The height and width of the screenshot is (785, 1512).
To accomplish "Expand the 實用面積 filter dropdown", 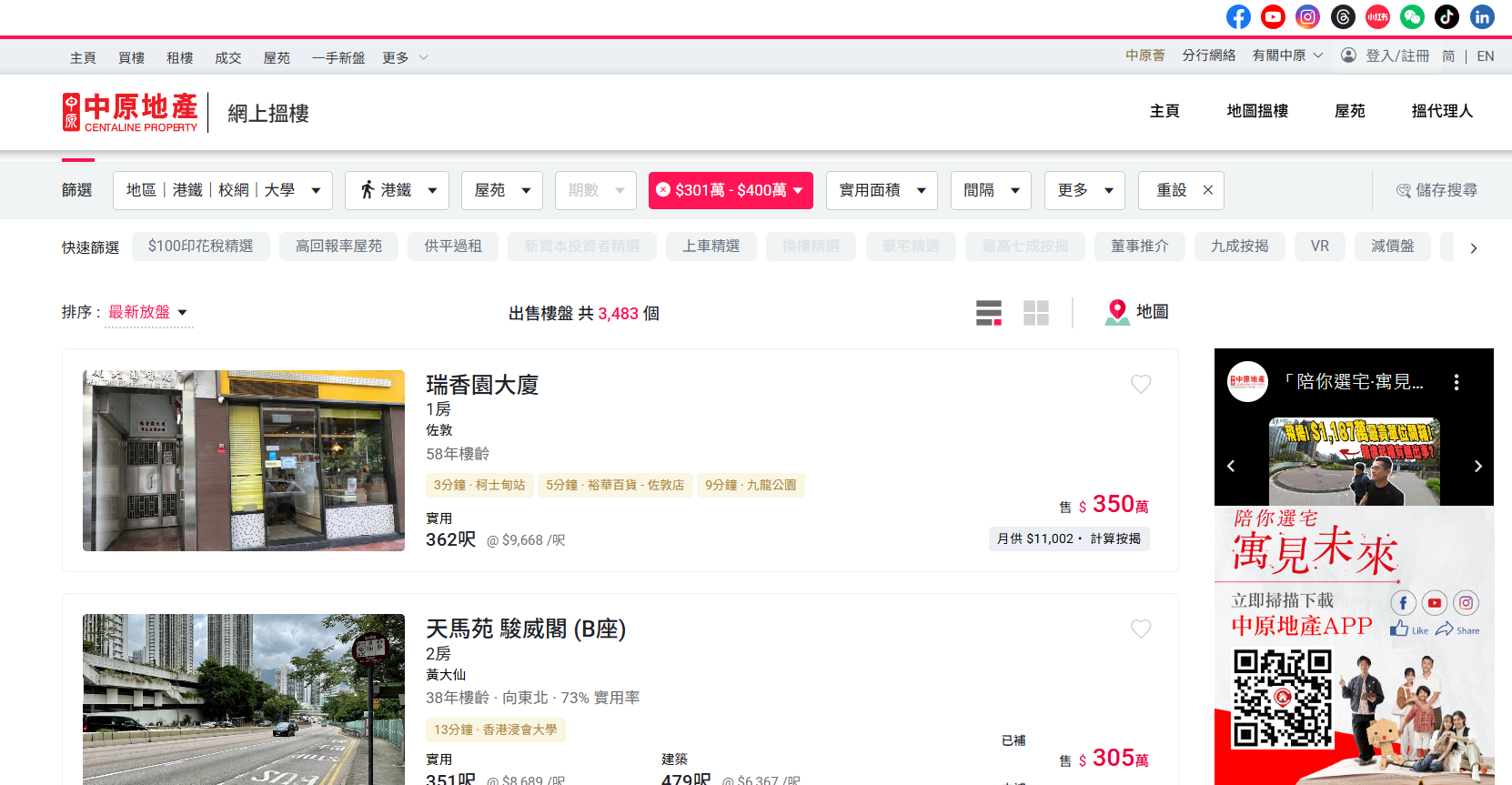I will 882,190.
